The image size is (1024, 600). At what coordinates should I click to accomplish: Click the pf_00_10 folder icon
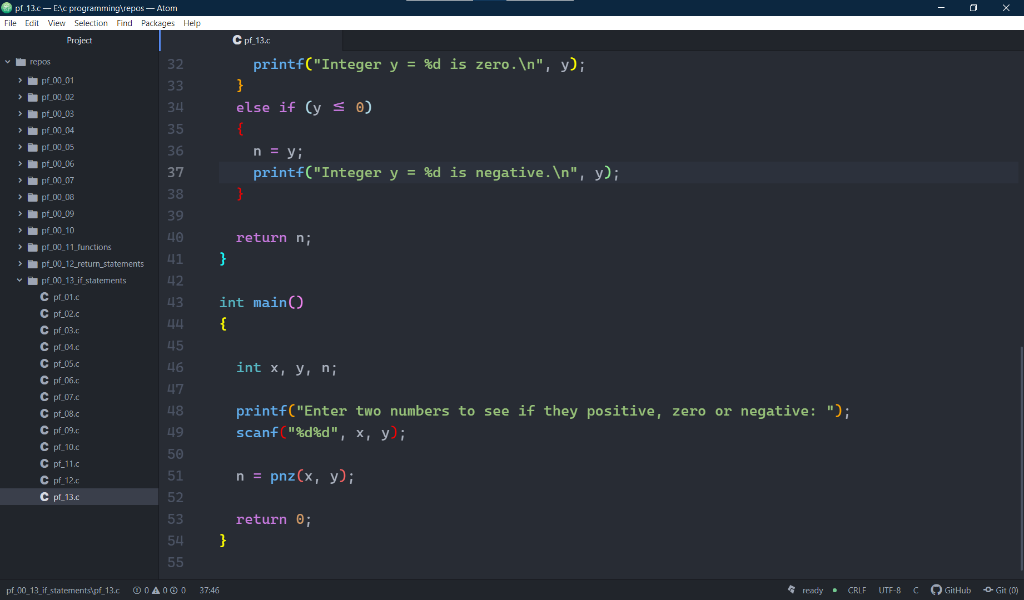33,230
